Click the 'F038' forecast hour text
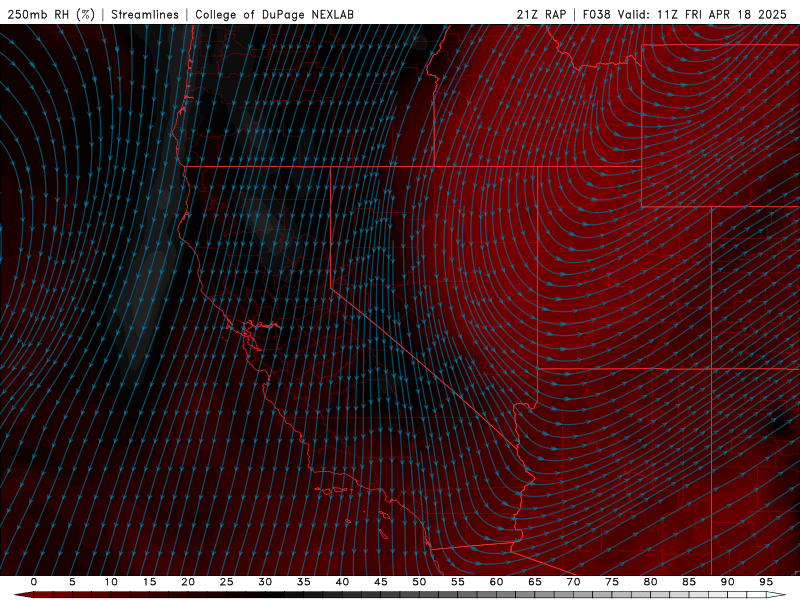 pos(596,15)
